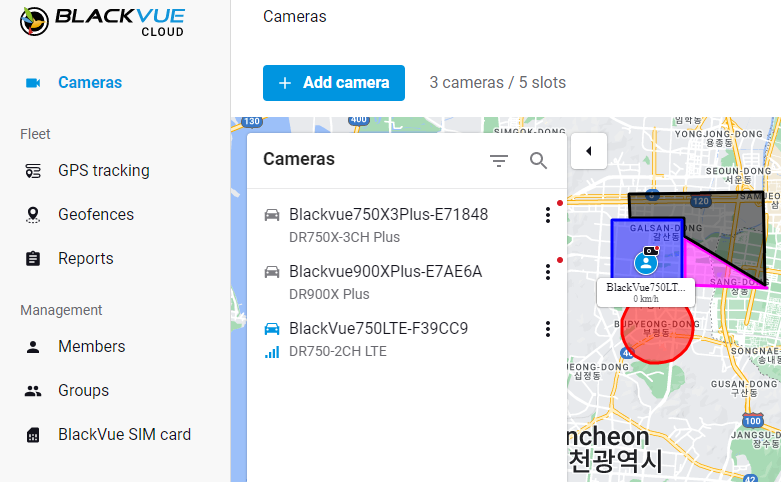Click the SIM card icon
The height and width of the screenshot is (482, 781).
[x=33, y=435]
